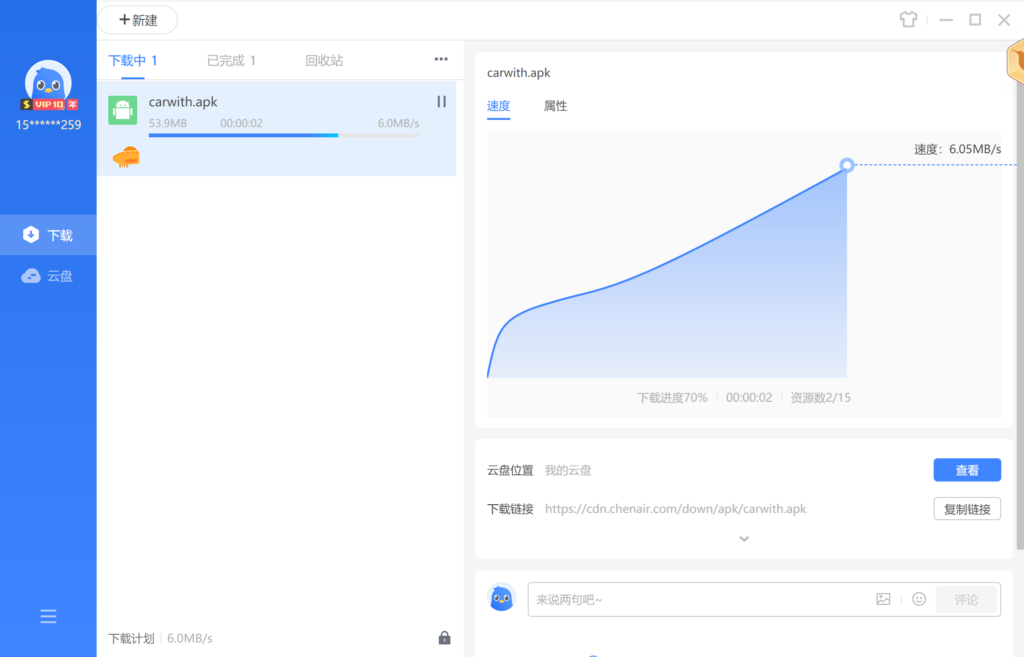Click the skin theme shirt icon
This screenshot has height=657, width=1024.
point(908,20)
